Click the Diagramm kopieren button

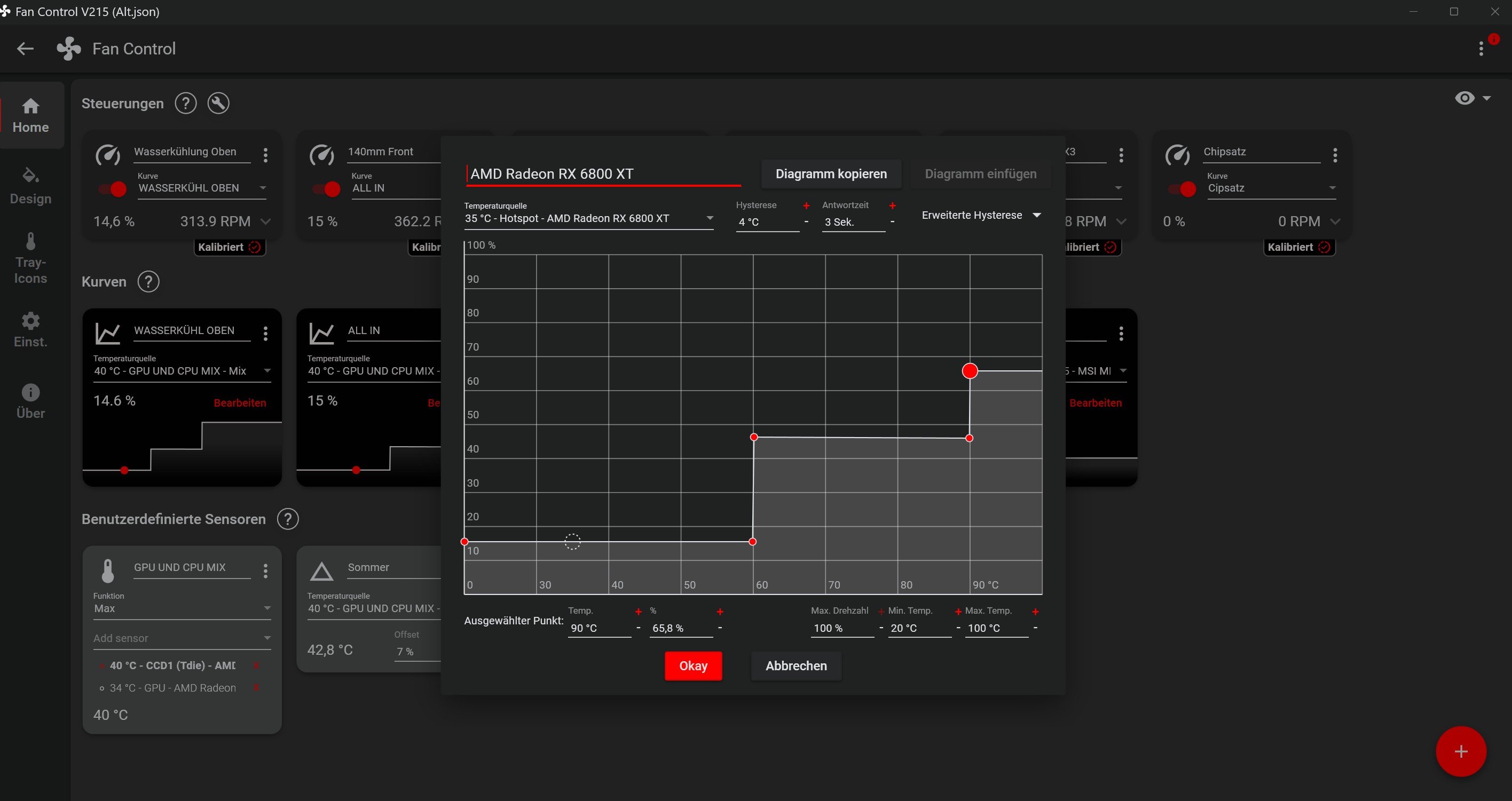point(831,173)
